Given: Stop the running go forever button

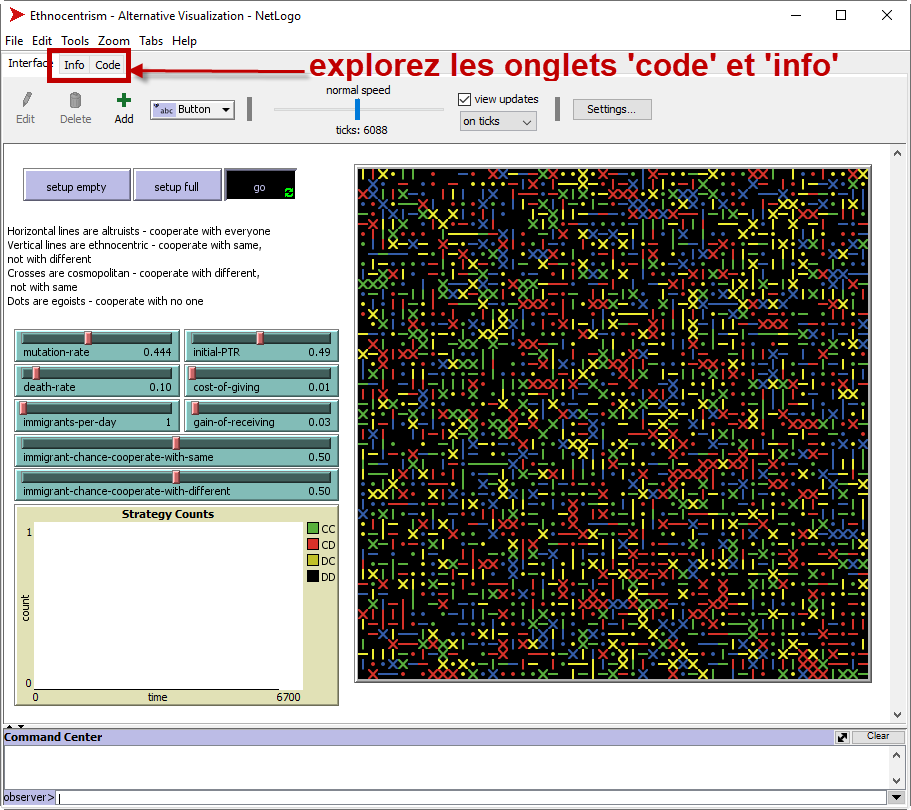Looking at the screenshot, I should pyautogui.click(x=260, y=187).
